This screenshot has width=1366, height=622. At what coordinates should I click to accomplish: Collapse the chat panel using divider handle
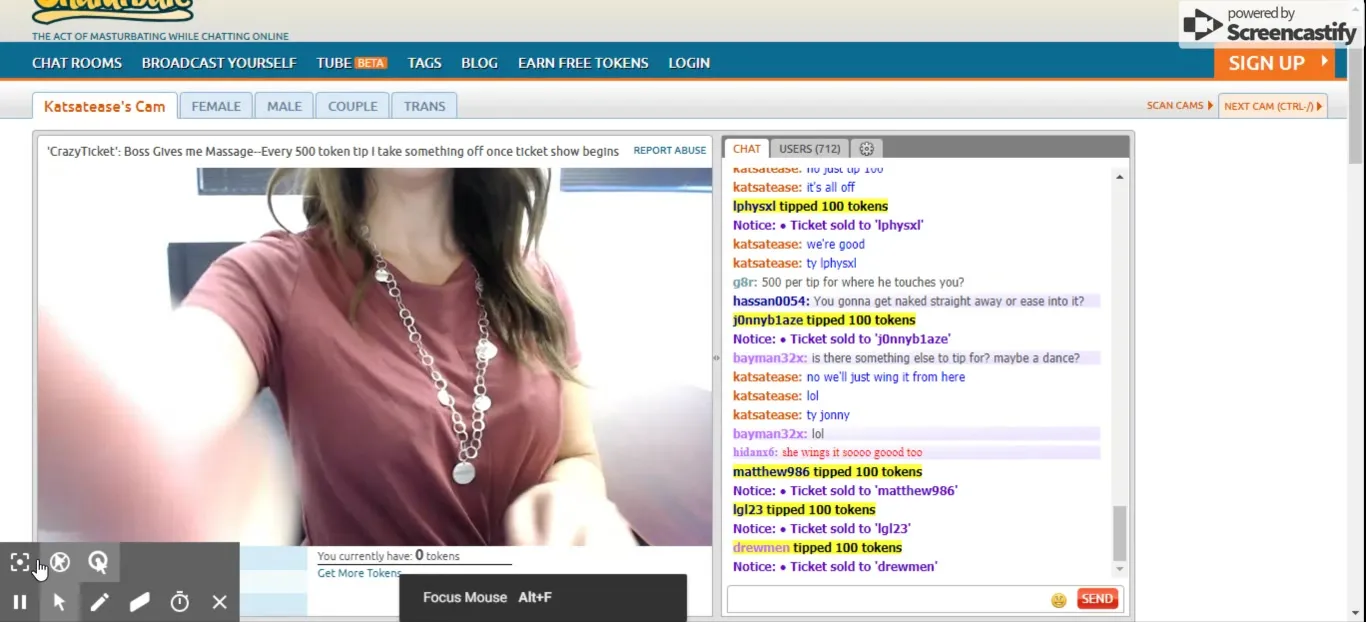tap(716, 357)
